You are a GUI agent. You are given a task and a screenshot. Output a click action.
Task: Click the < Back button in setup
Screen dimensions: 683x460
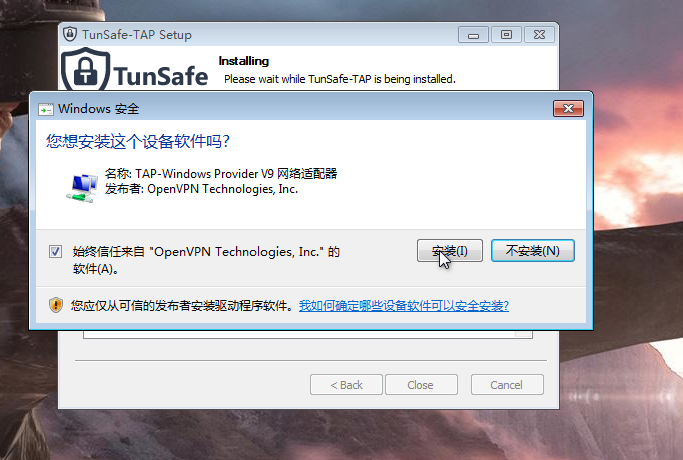point(346,385)
